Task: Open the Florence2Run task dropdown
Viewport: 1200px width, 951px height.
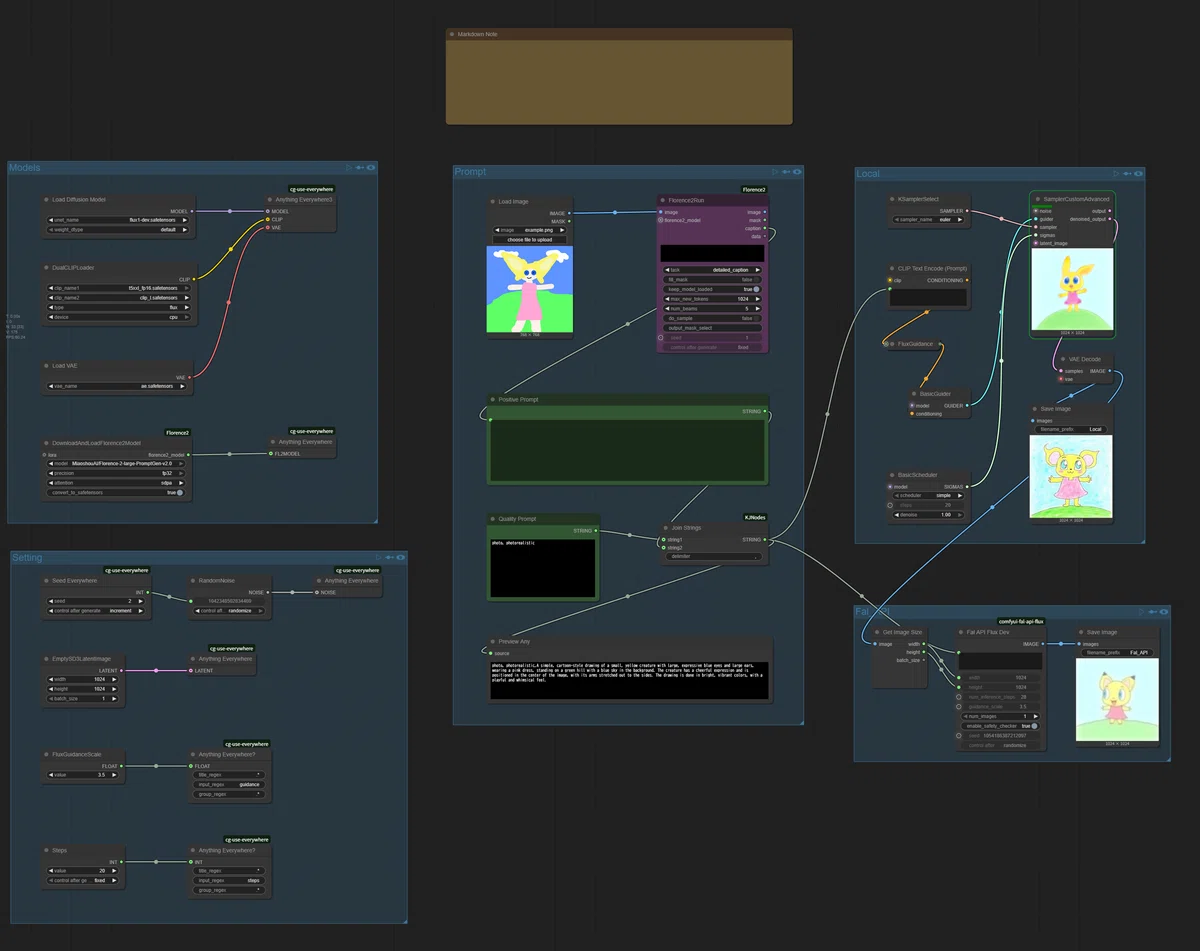Action: click(713, 270)
